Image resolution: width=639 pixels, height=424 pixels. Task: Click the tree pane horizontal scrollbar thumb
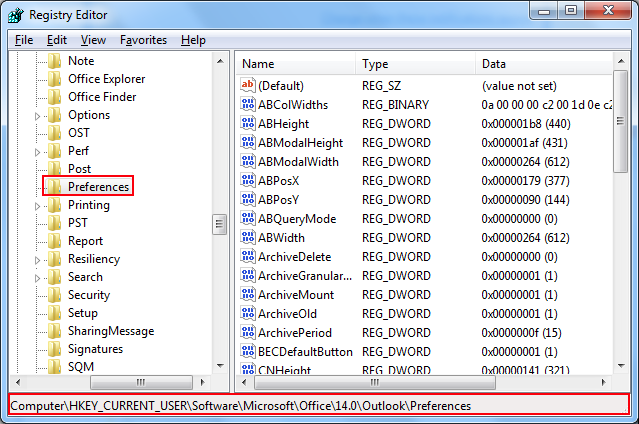pos(141,382)
